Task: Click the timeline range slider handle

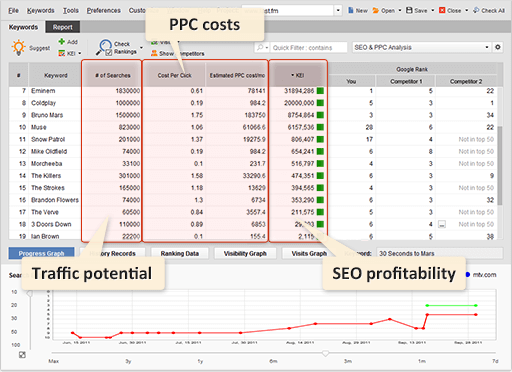Action: click(325, 353)
